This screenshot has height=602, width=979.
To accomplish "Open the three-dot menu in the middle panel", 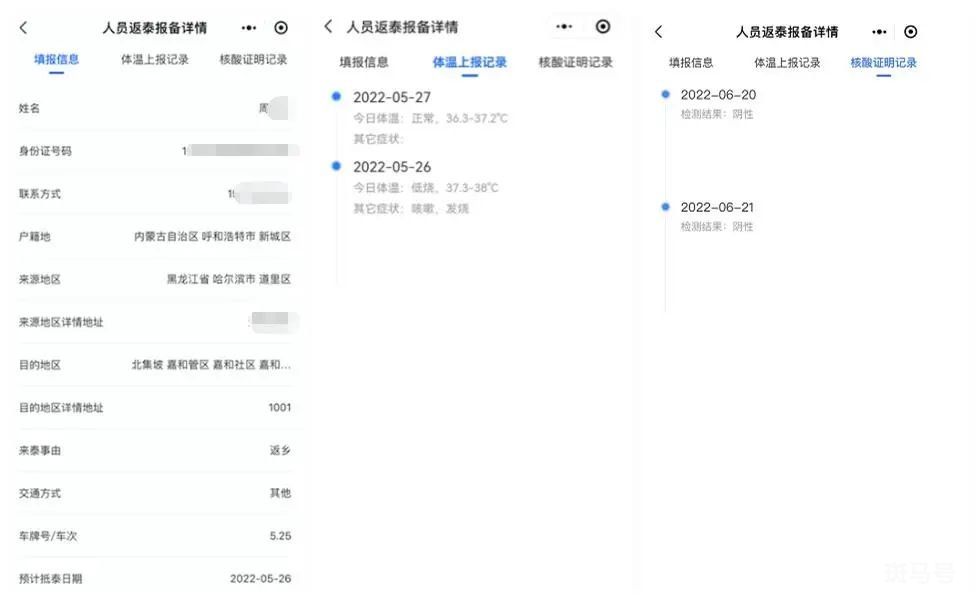I will [x=564, y=26].
